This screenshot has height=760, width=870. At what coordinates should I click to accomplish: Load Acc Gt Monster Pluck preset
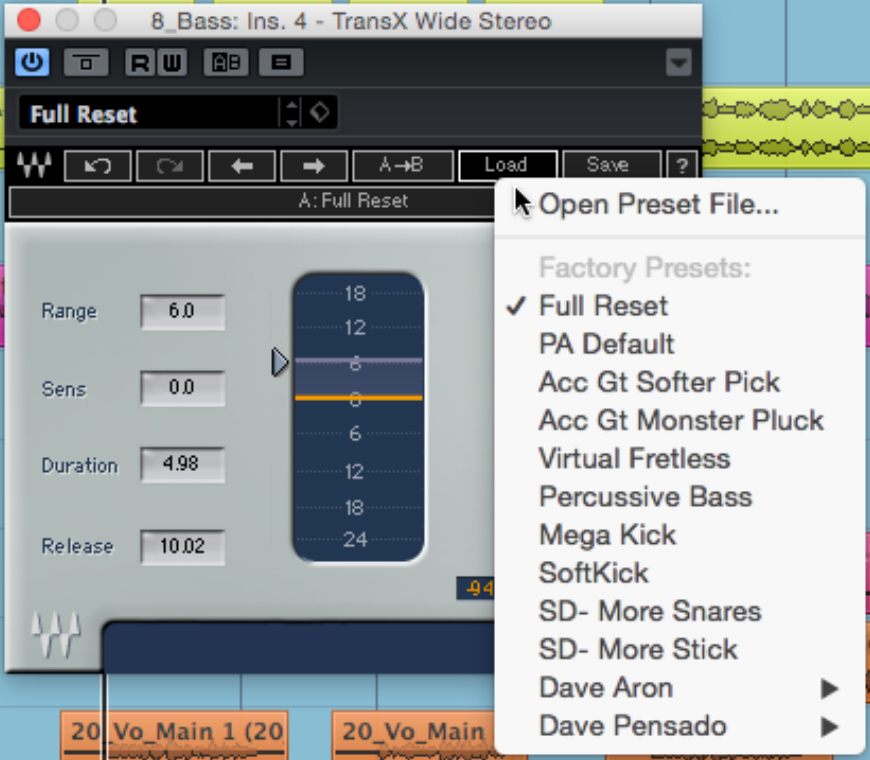coord(680,420)
